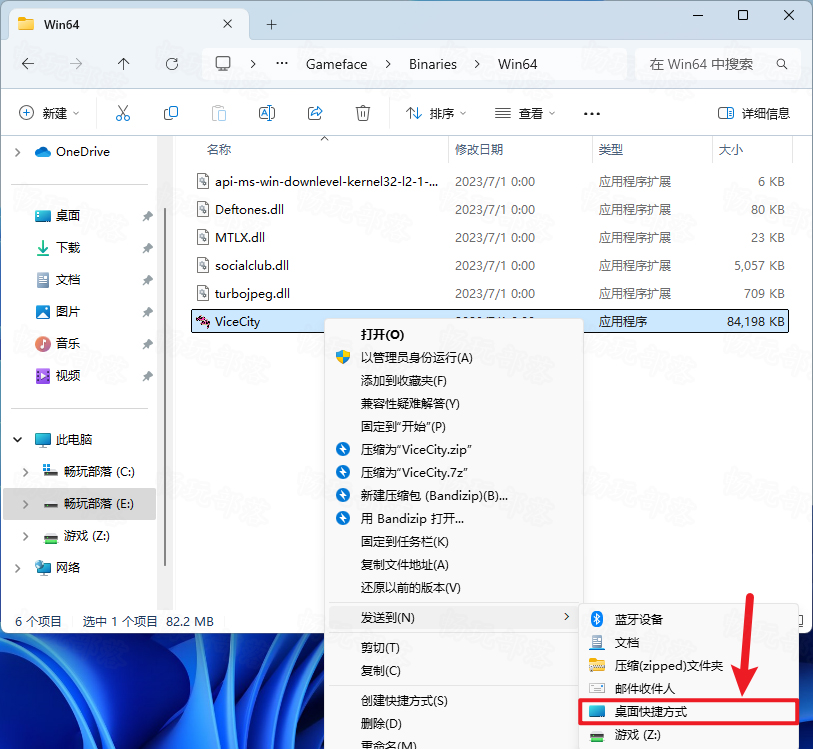Toggle the 详细信息 details pane

753,113
